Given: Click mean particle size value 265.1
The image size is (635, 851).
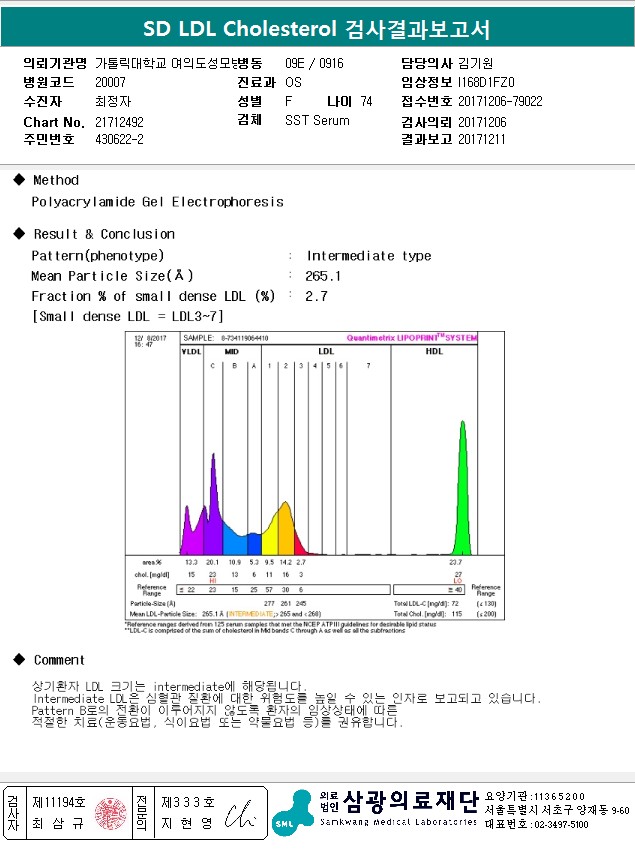Looking at the screenshot, I should point(323,276).
